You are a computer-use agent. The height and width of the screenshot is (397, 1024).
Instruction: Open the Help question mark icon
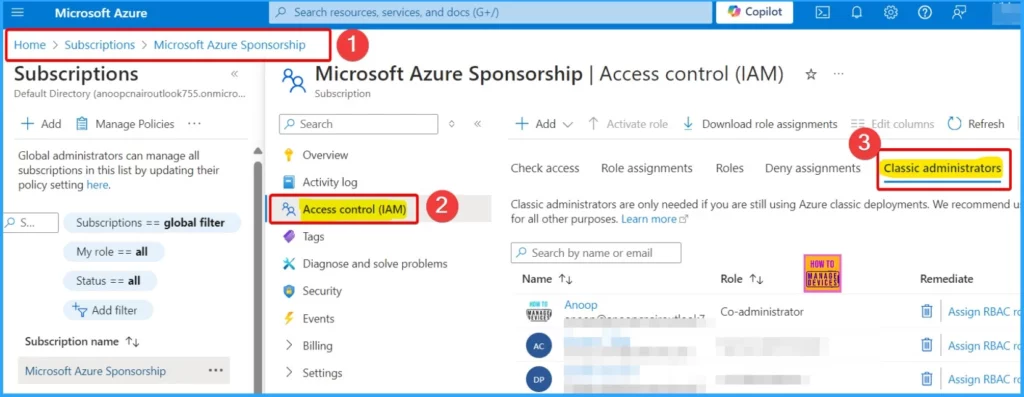[925, 12]
